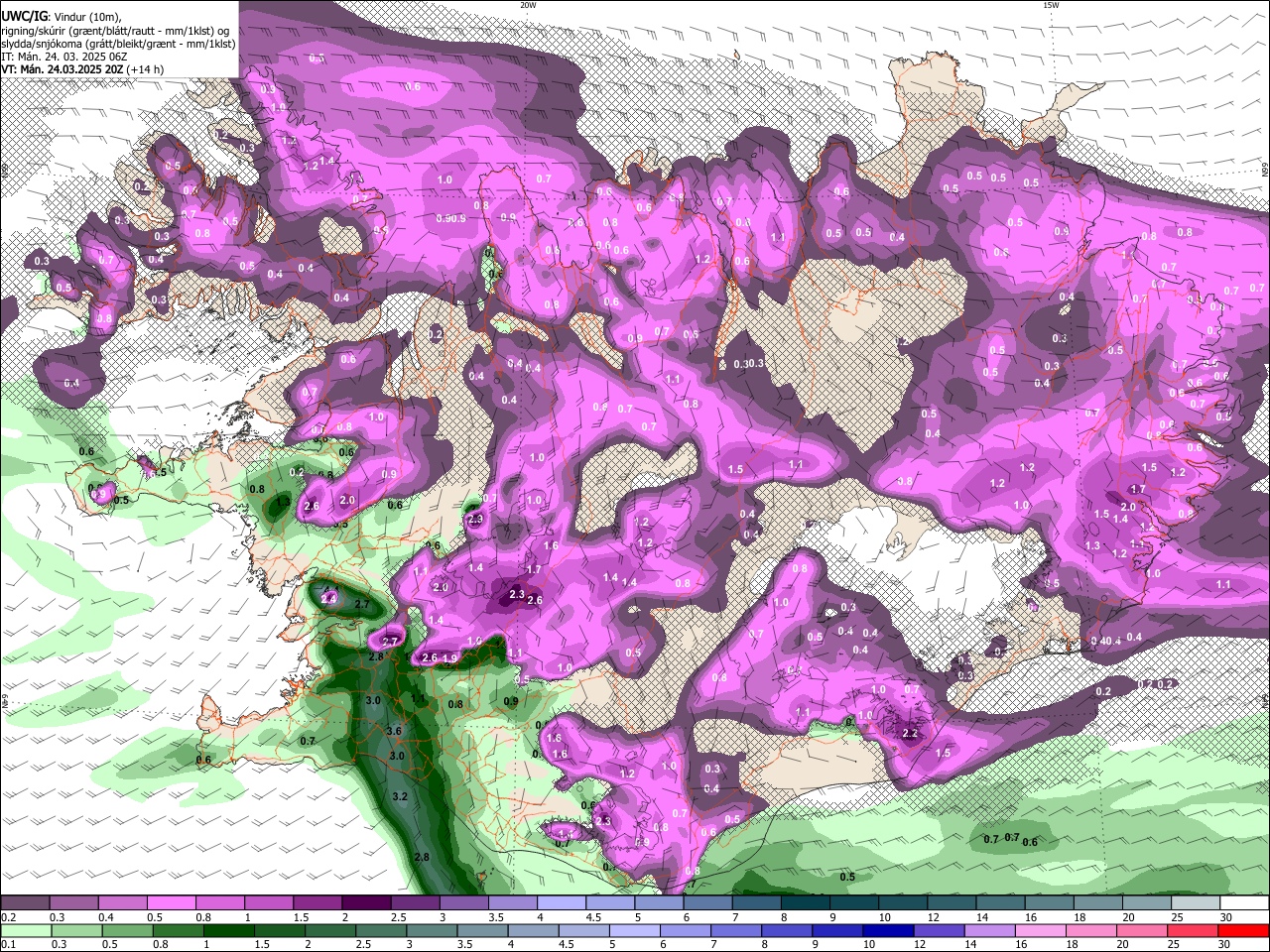
Task: Pick the snow scale swatch between 2 and 2.5
Action: pos(365,902)
